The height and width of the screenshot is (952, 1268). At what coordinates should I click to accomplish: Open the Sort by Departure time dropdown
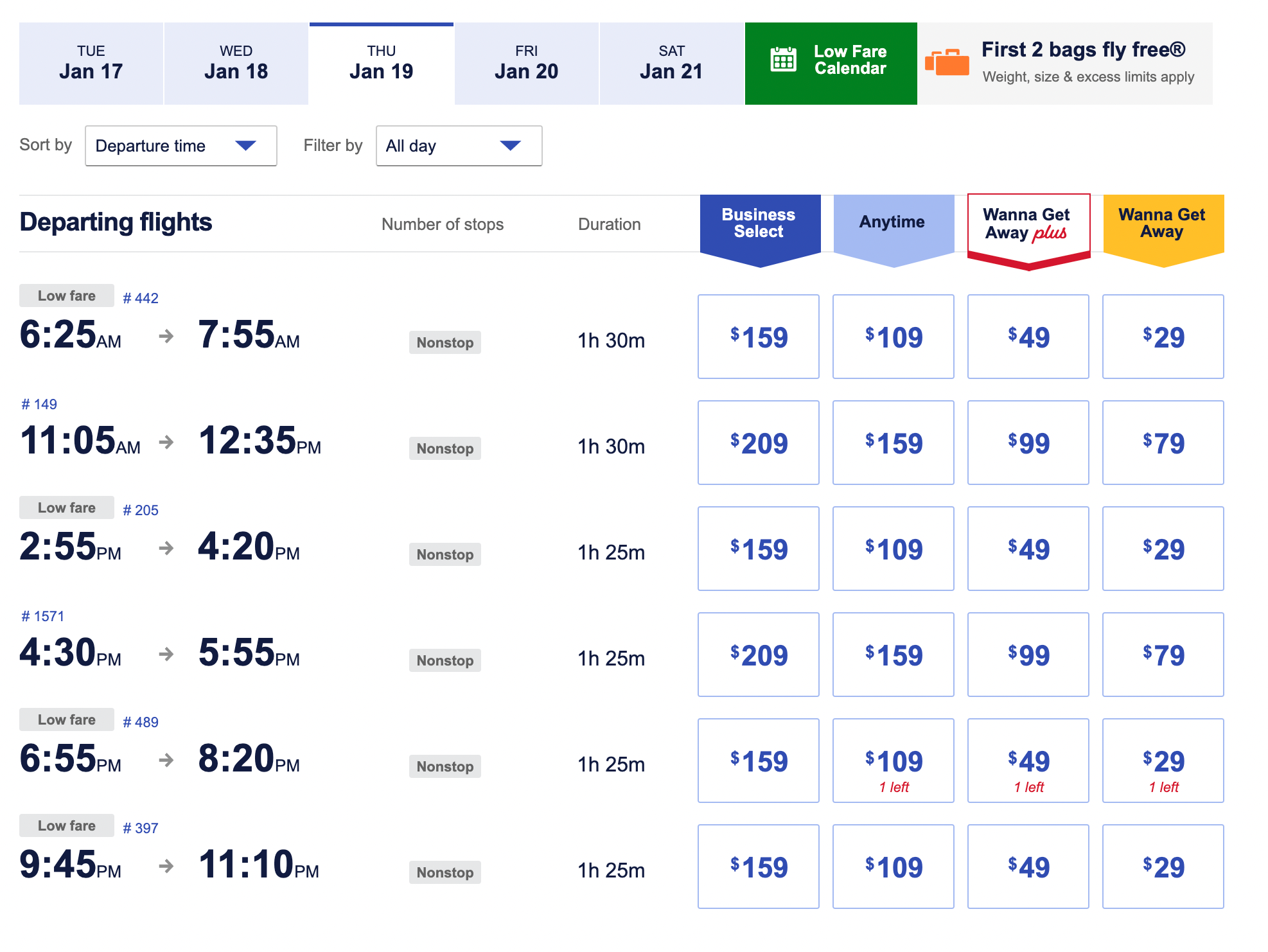click(x=181, y=146)
